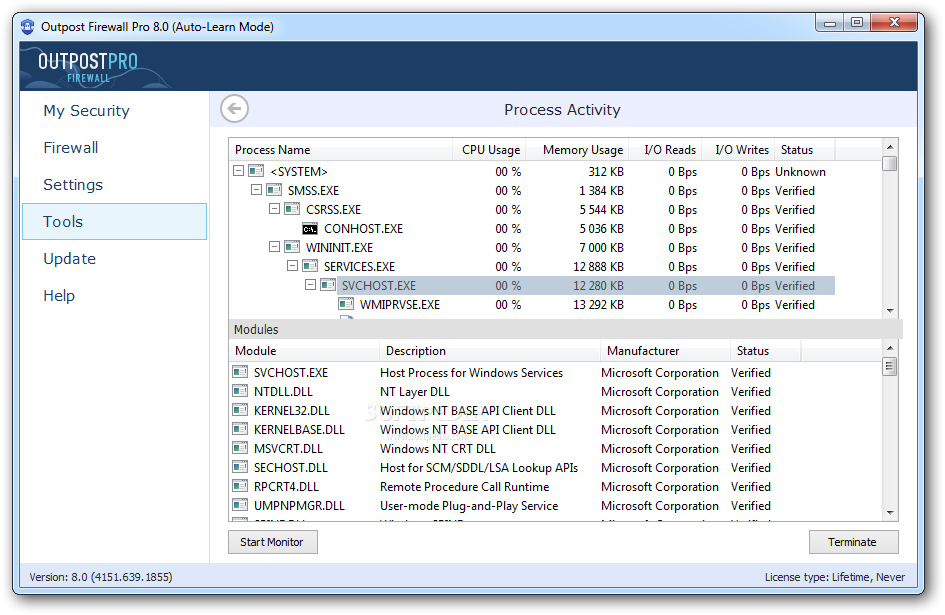The width and height of the screenshot is (945, 615).
Task: Collapse the WININIT.EXE tree node
Action: (275, 247)
